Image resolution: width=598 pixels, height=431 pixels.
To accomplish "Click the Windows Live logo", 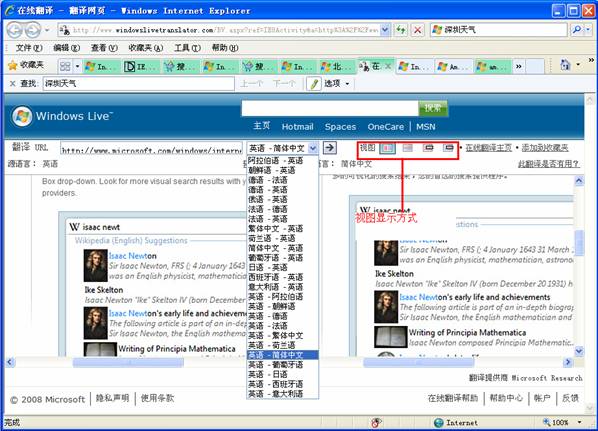I will point(62,116).
